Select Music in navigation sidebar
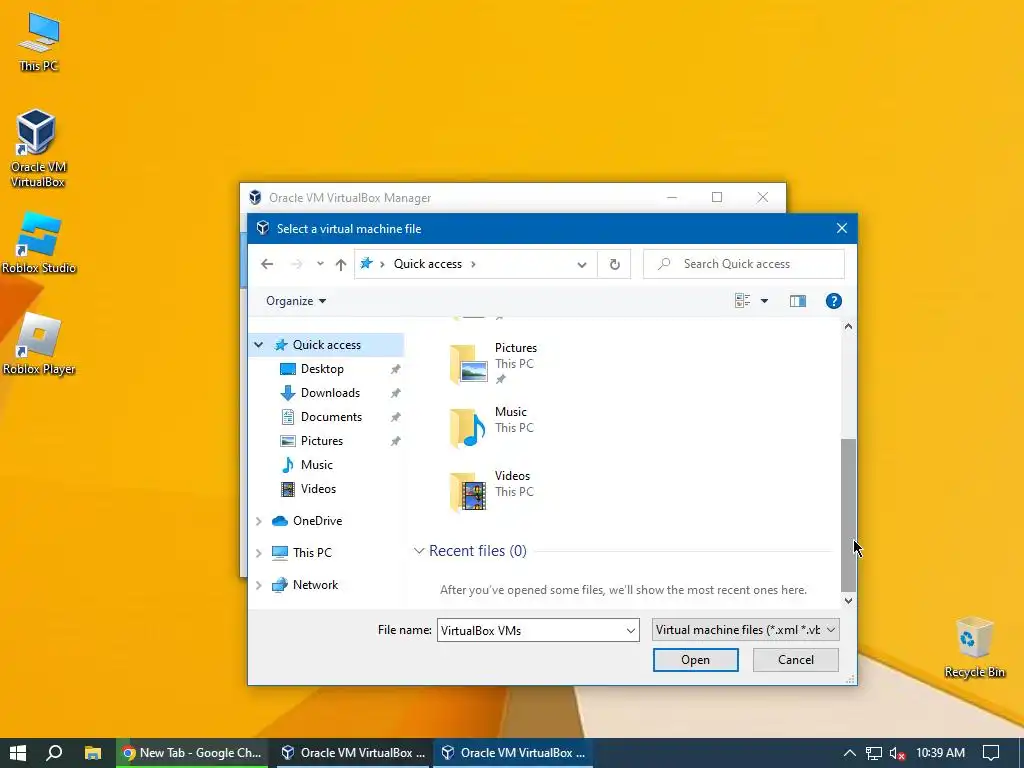Viewport: 1024px width, 768px height. [x=317, y=465]
